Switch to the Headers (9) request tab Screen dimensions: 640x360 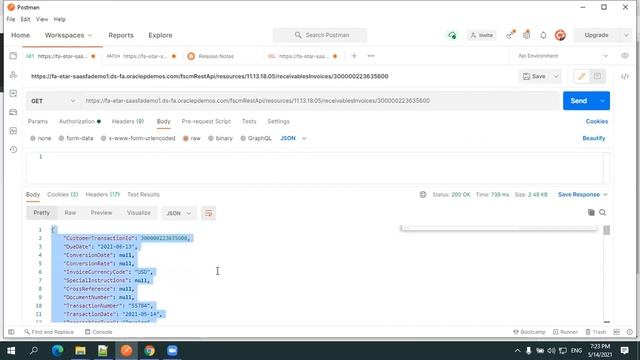(x=128, y=122)
